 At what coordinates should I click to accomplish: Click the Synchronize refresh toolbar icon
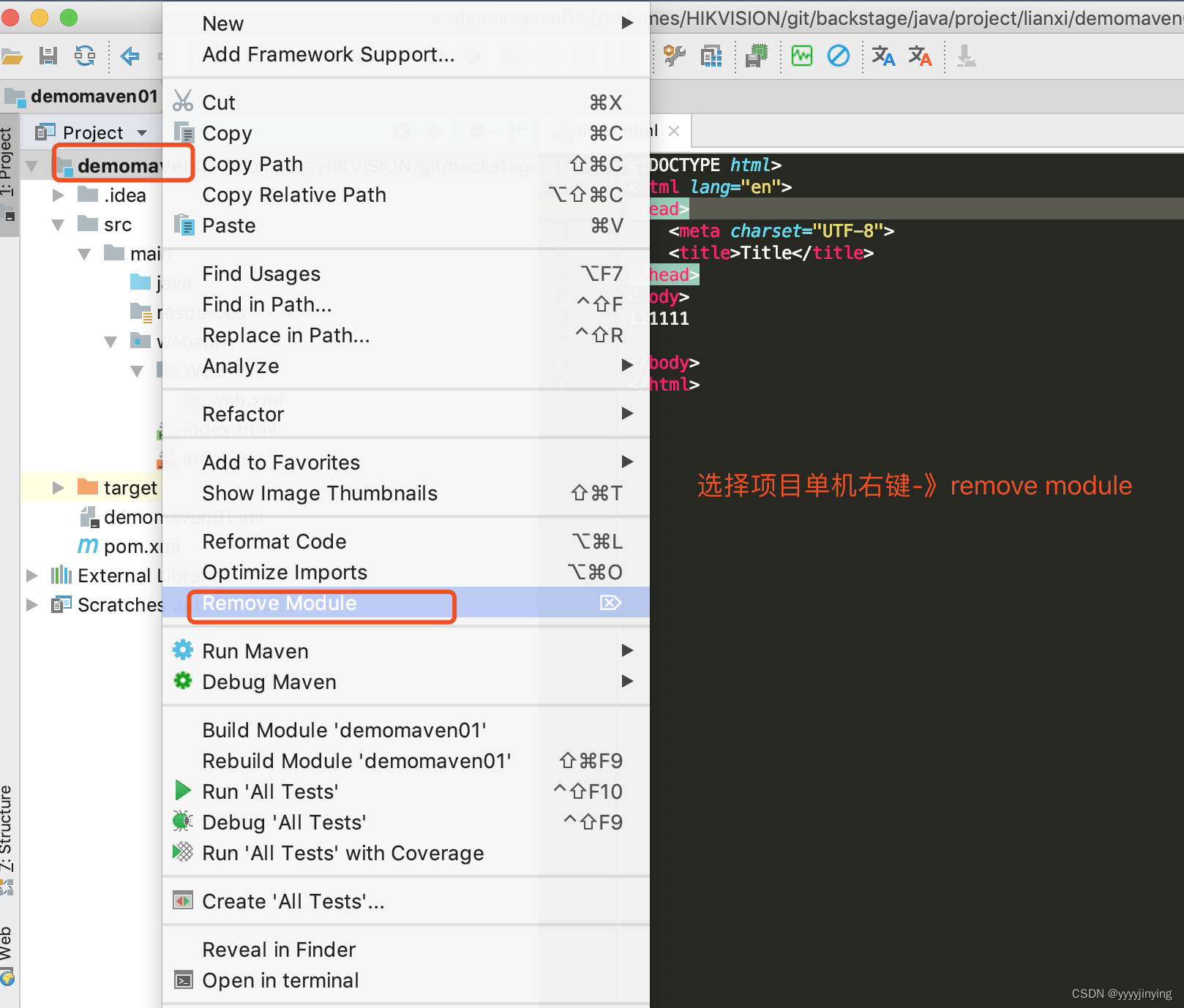[85, 56]
